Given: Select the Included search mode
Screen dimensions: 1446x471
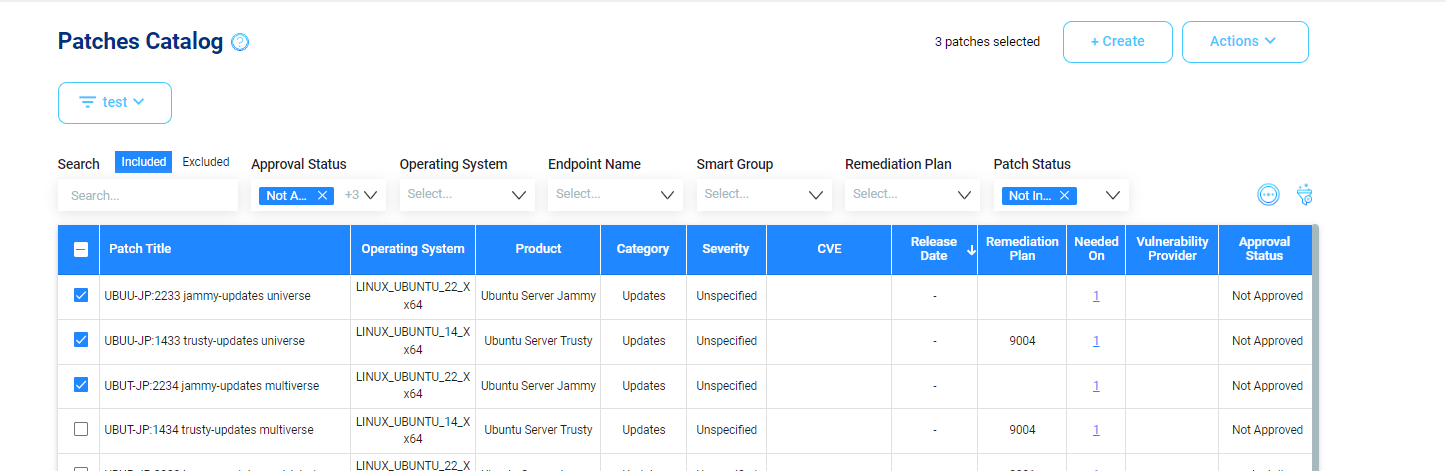Looking at the screenshot, I should coord(143,162).
